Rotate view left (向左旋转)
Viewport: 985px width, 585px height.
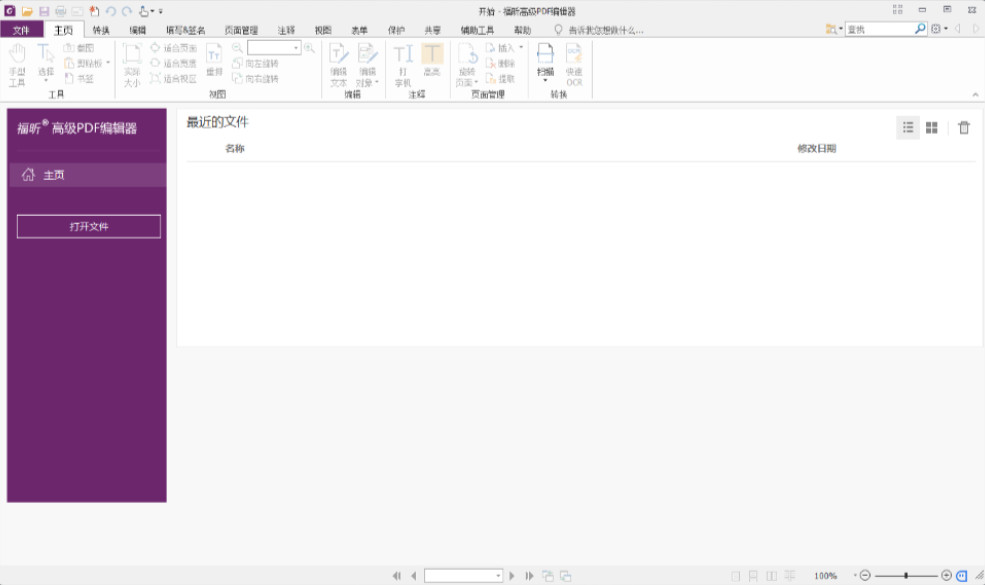(255, 63)
